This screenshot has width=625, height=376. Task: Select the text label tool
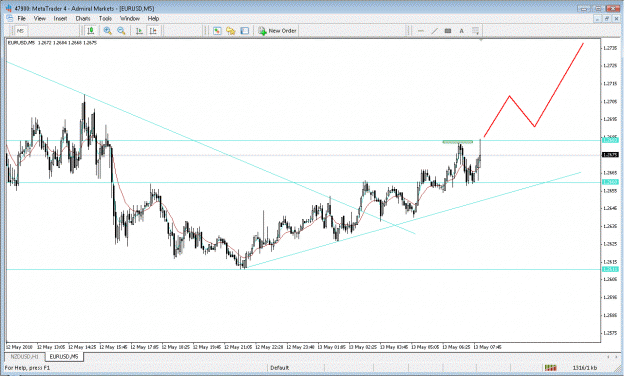click(448, 31)
